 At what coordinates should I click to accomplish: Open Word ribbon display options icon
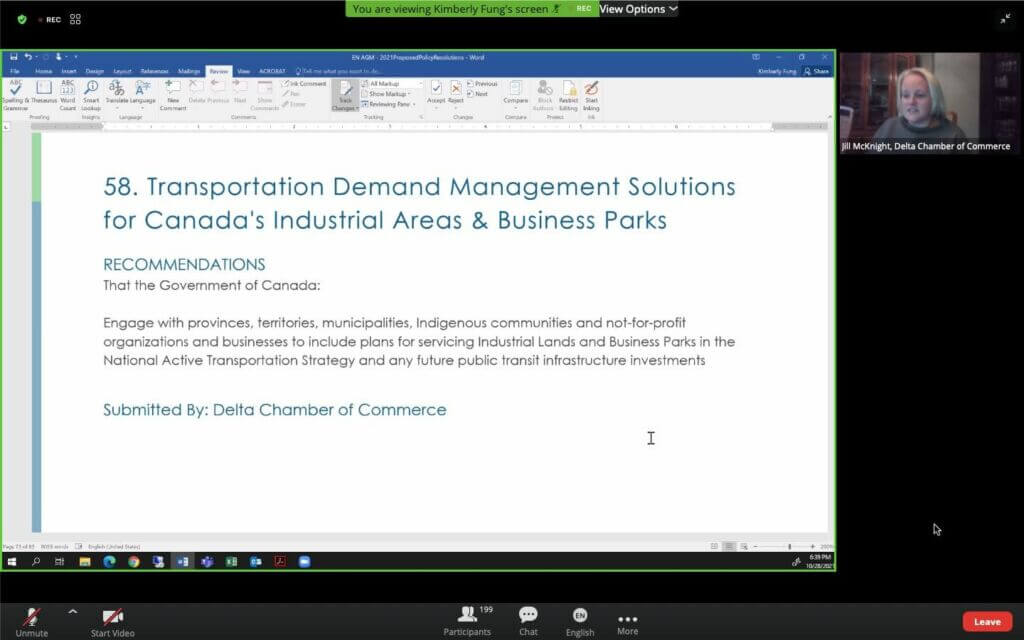pyautogui.click(x=756, y=57)
